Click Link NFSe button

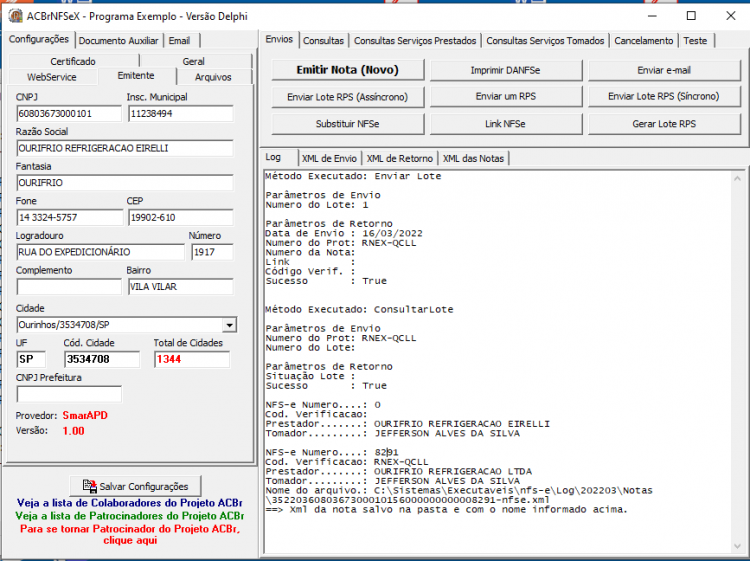tap(506, 124)
